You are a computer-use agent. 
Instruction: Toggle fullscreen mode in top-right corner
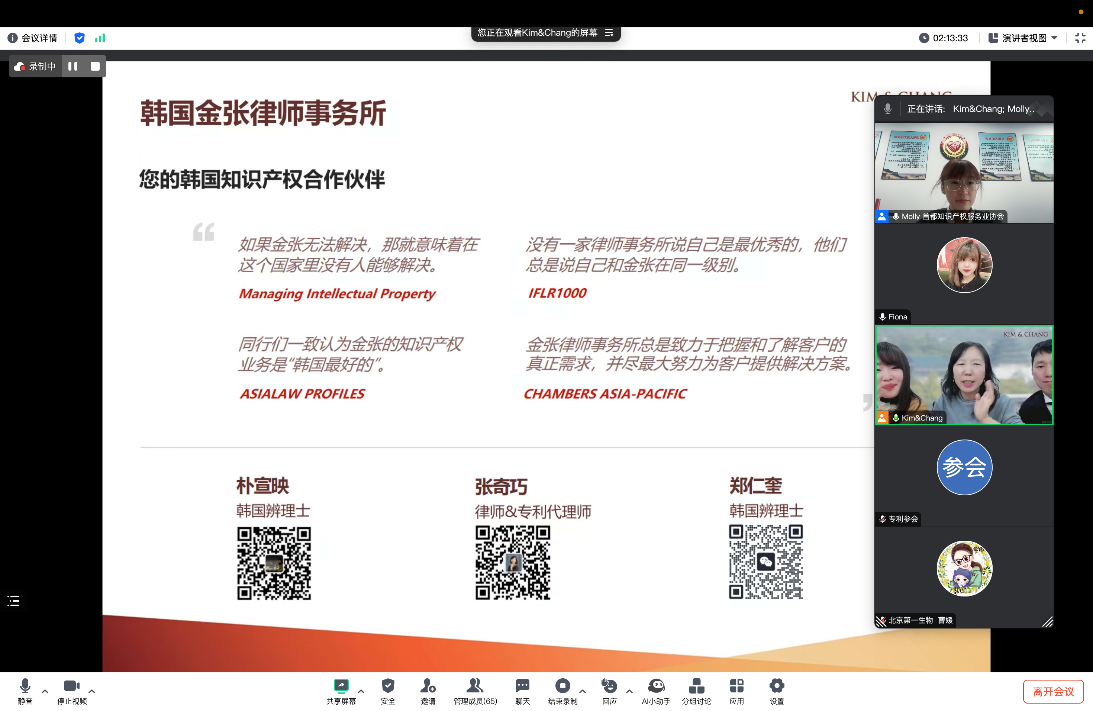pyautogui.click(x=1079, y=38)
